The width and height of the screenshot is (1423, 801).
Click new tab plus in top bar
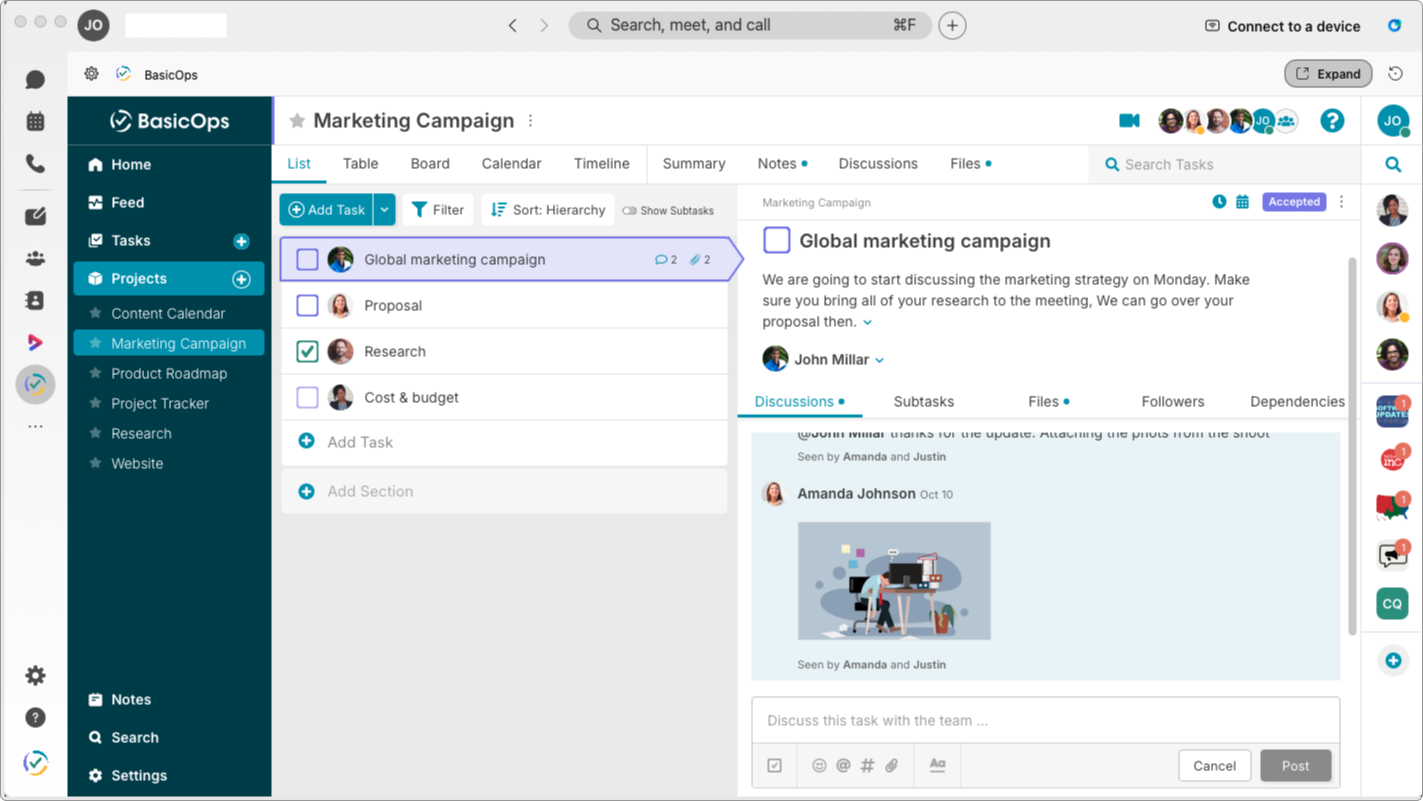[952, 25]
